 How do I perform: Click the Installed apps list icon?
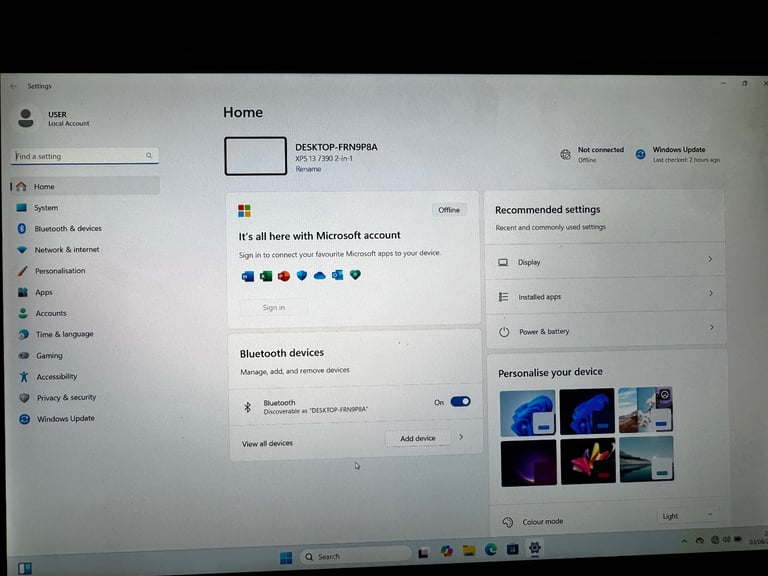point(504,297)
